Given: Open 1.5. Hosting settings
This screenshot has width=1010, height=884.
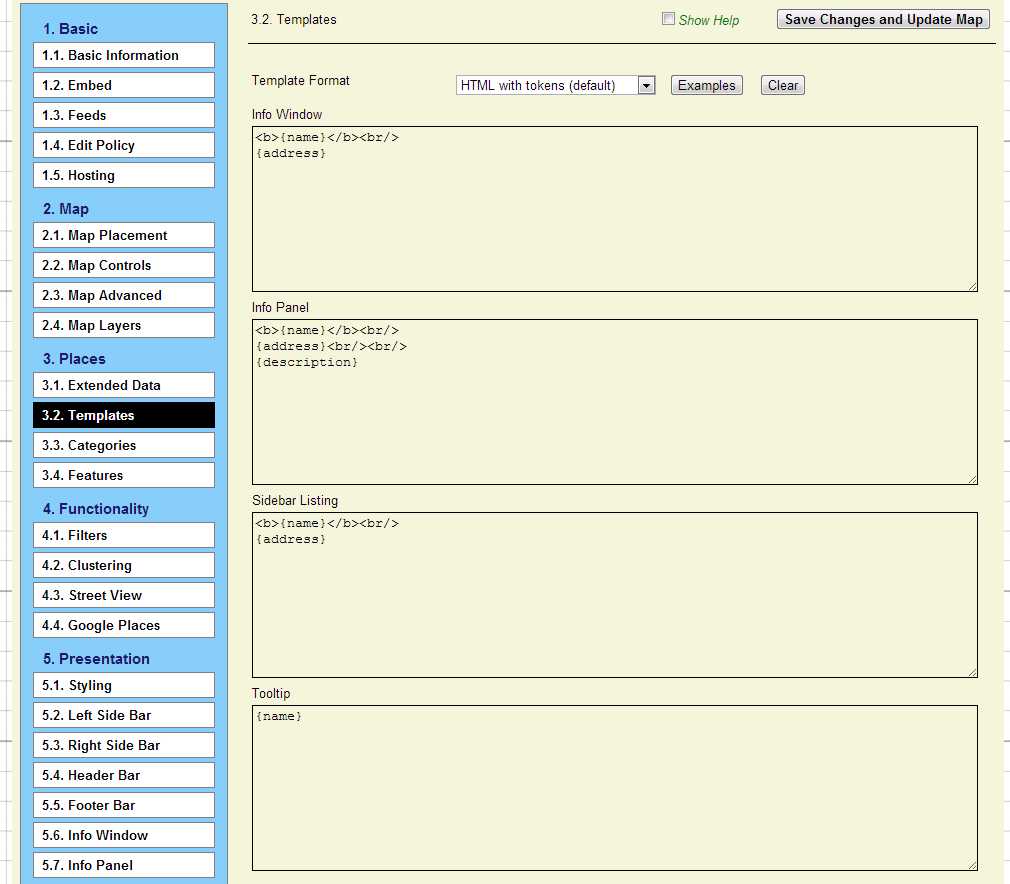Looking at the screenshot, I should point(124,175).
